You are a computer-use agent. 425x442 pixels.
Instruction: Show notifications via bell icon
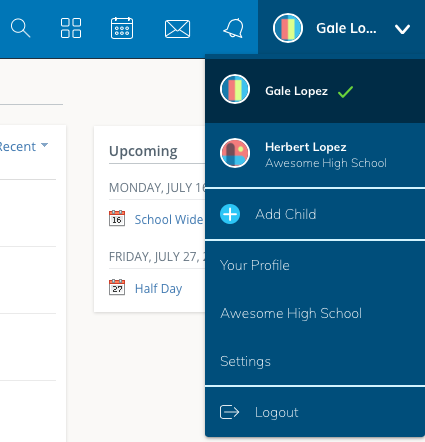click(233, 28)
